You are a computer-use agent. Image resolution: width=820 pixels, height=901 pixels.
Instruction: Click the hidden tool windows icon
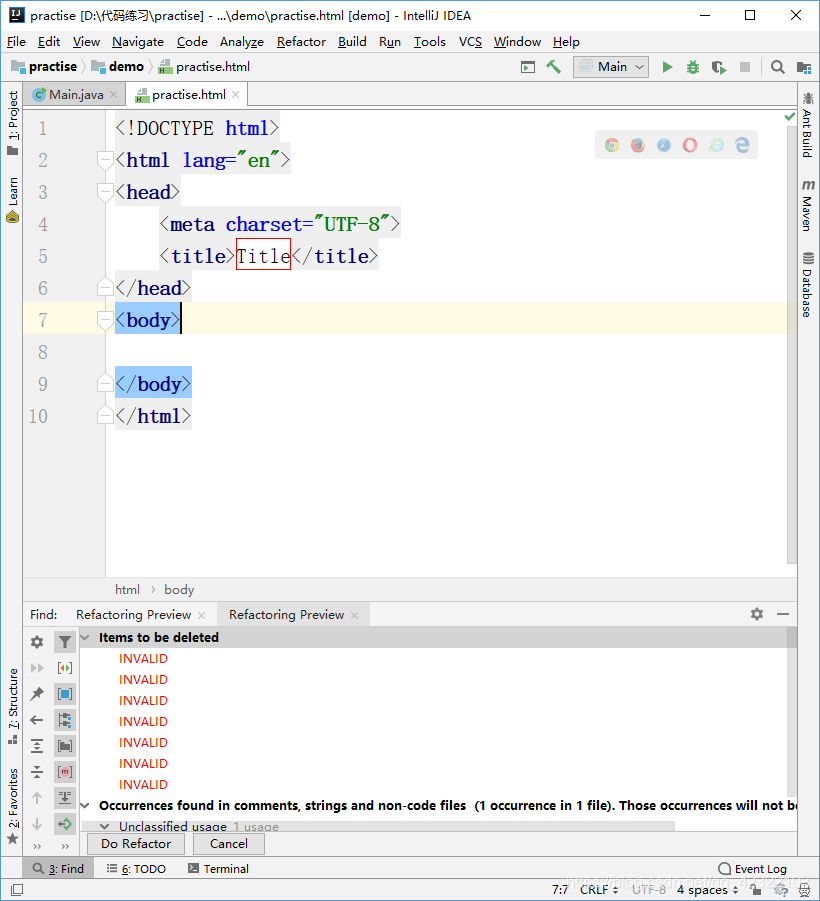click(x=17, y=890)
